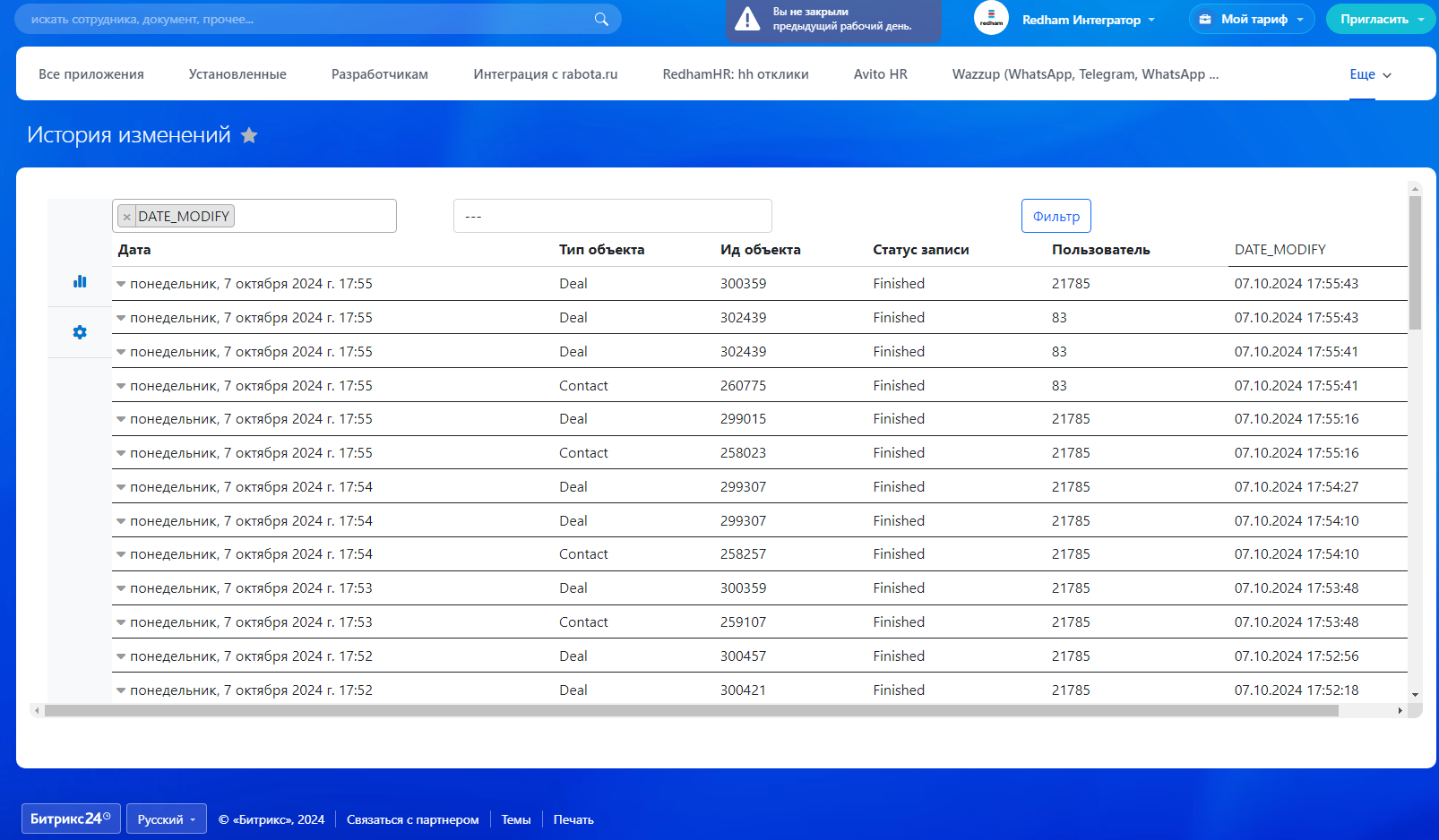Open the Avito HR tab

(x=880, y=74)
